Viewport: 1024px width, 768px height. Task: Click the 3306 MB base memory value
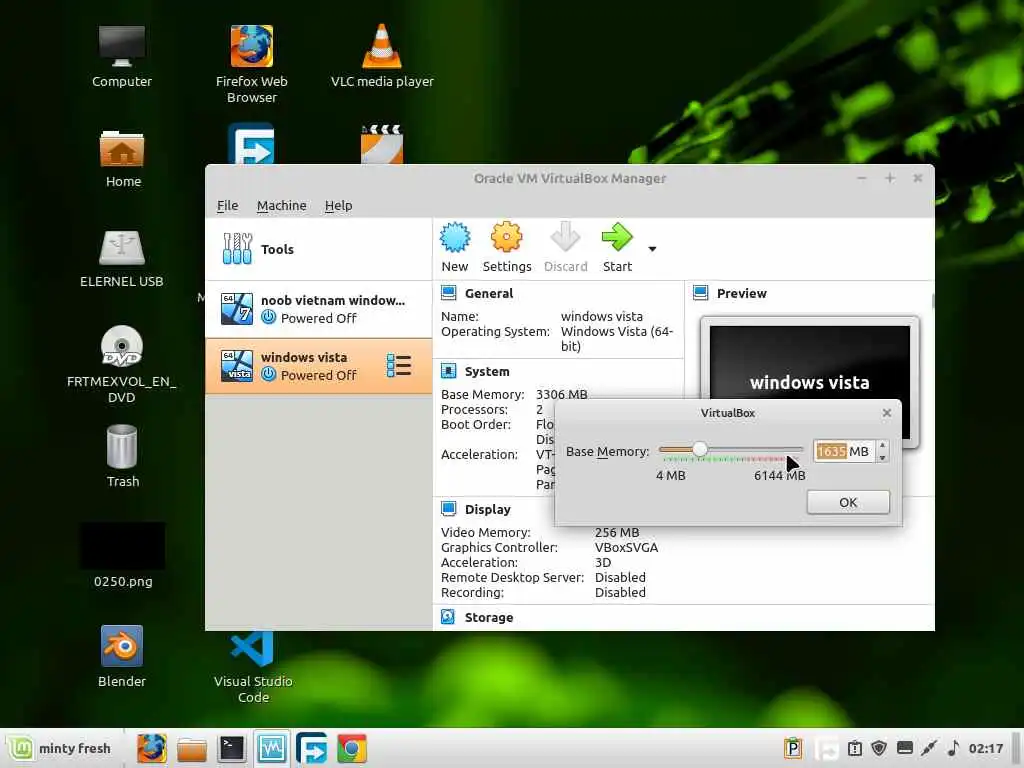pos(561,394)
